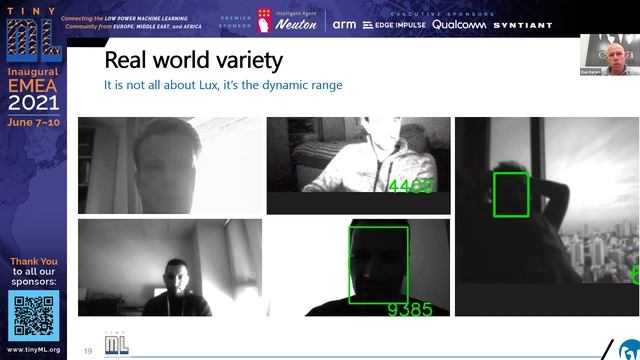Viewport: 640px width, 360px height.
Task: Click the city skyline window image
Action: (x=547, y=216)
